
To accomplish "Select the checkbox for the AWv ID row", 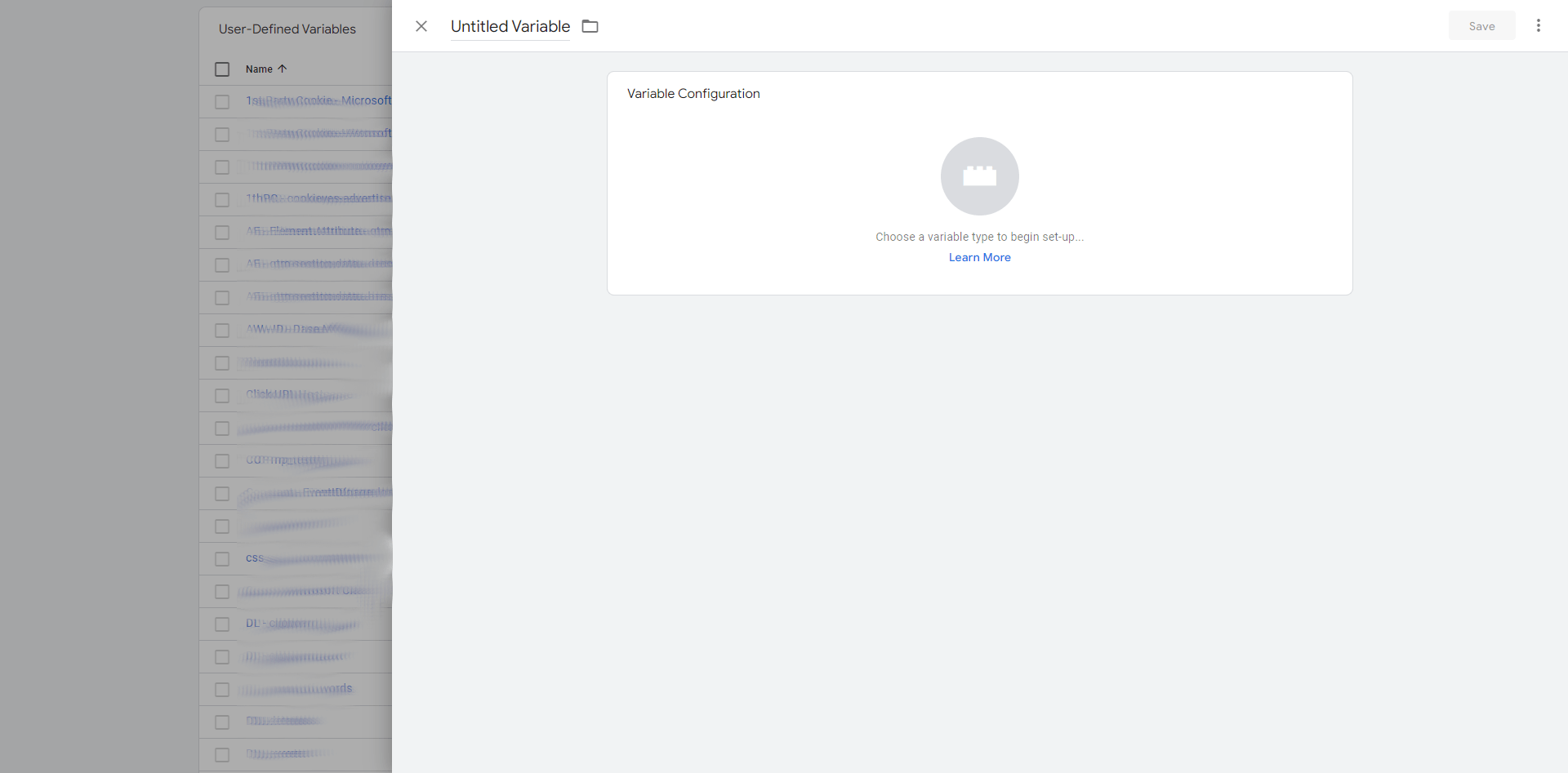I will click(x=222, y=331).
